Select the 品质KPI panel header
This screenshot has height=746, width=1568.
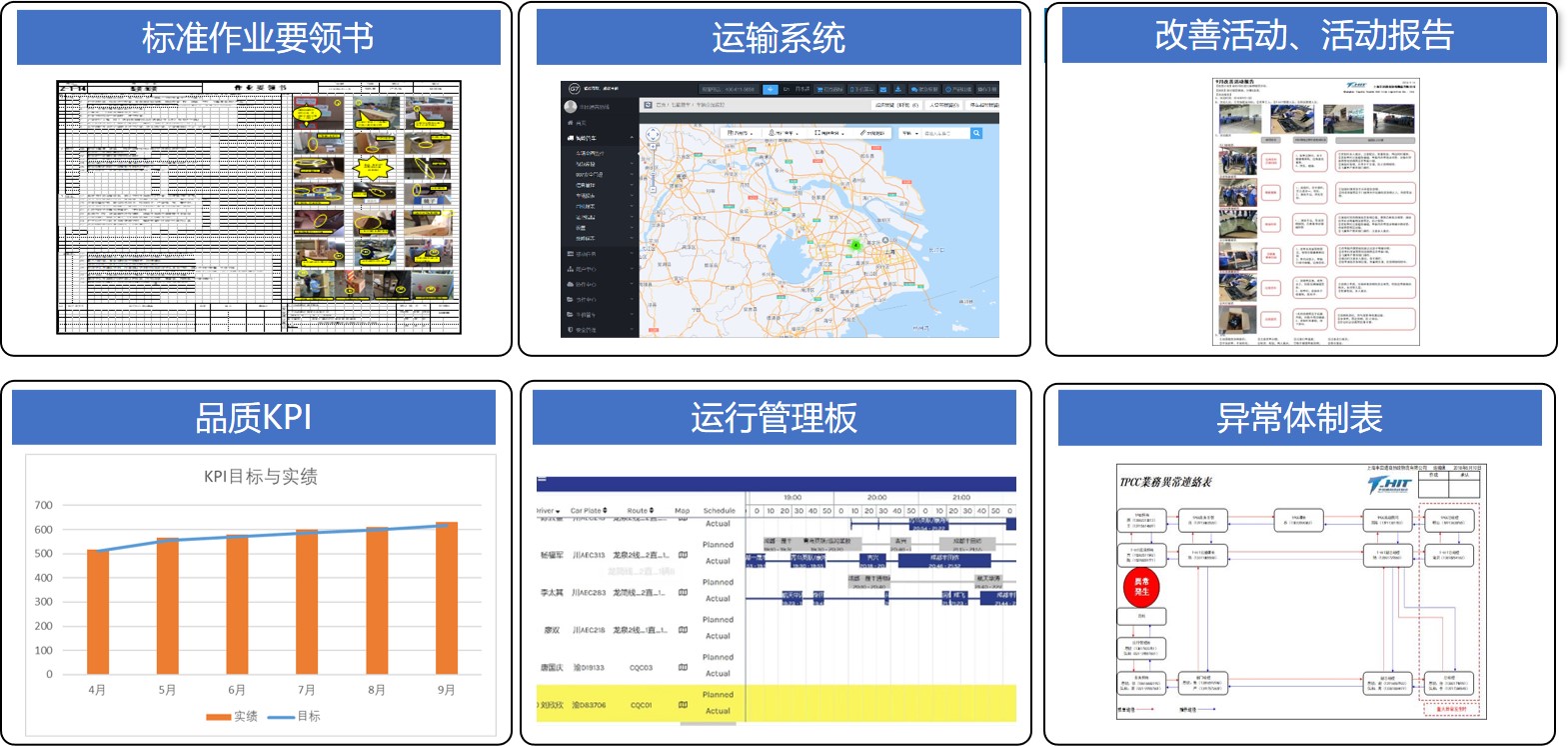point(253,417)
